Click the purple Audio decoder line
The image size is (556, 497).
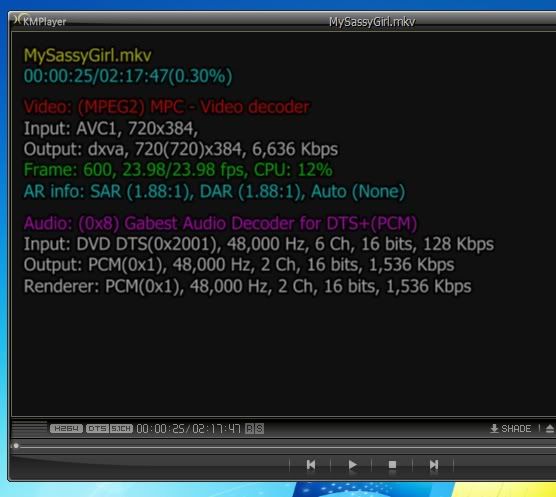[220, 223]
